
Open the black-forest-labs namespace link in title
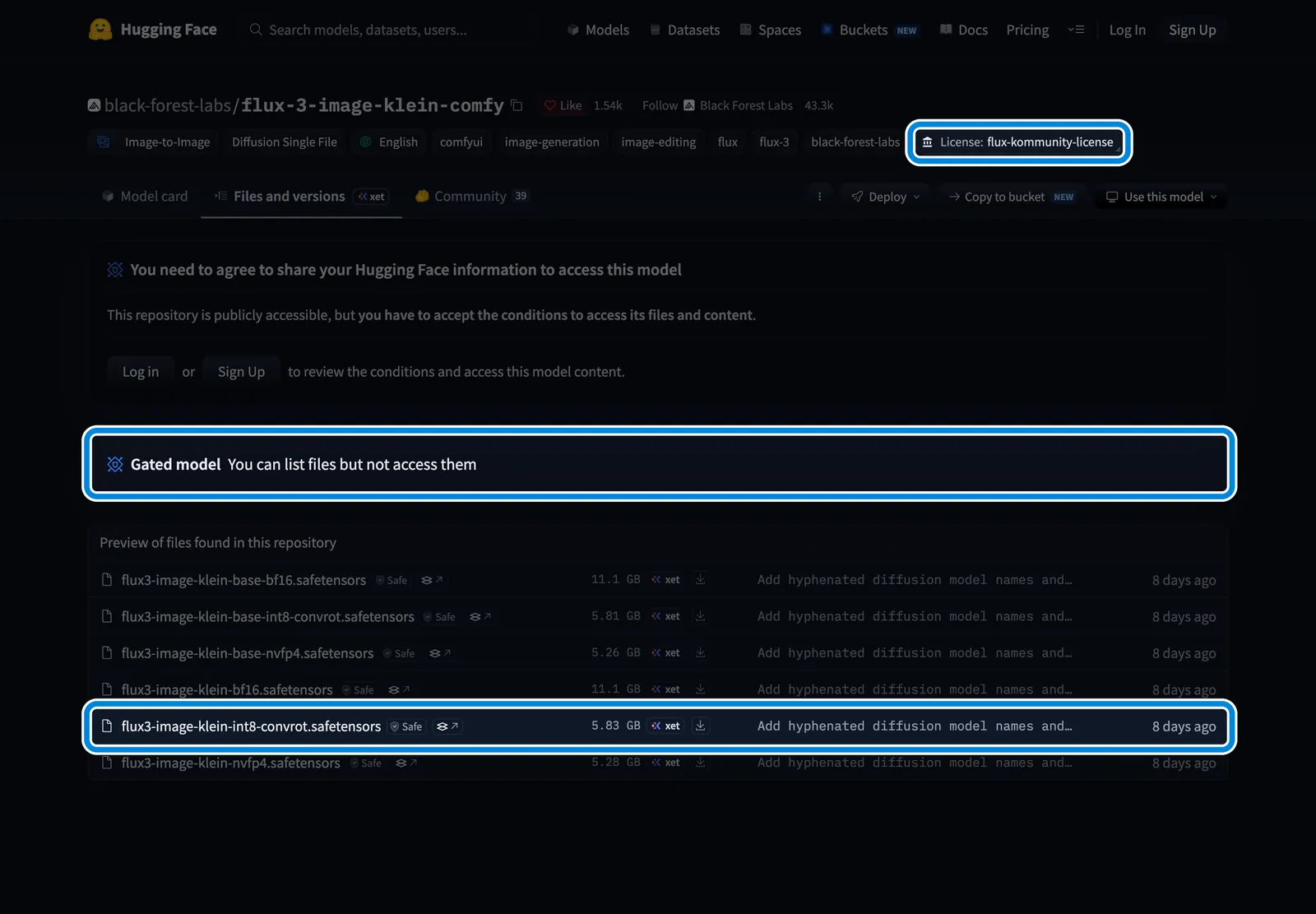click(167, 105)
